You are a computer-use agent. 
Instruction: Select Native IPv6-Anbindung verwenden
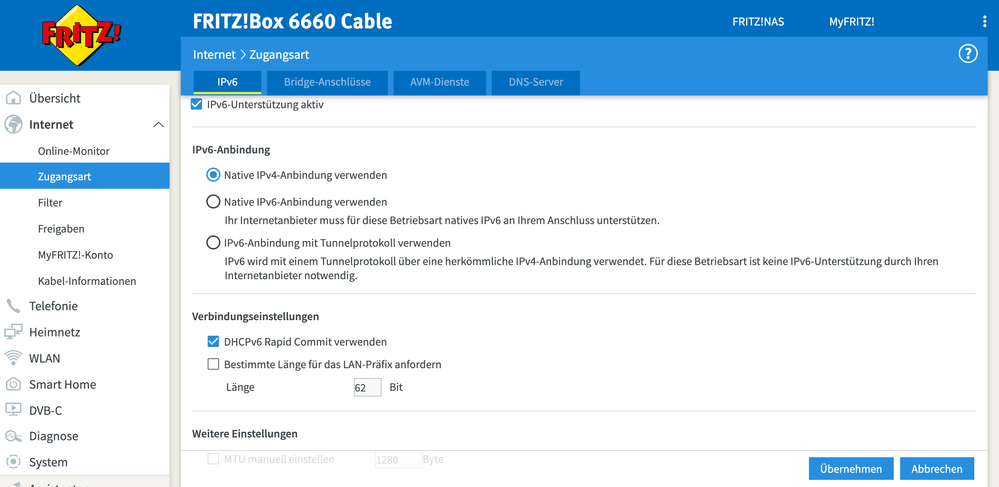click(213, 202)
